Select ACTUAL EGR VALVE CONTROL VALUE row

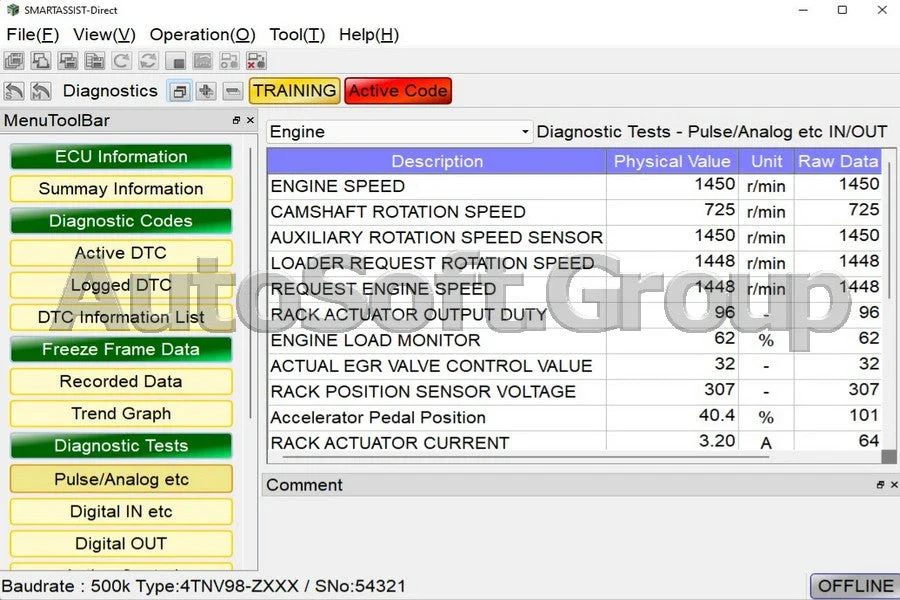(575, 366)
